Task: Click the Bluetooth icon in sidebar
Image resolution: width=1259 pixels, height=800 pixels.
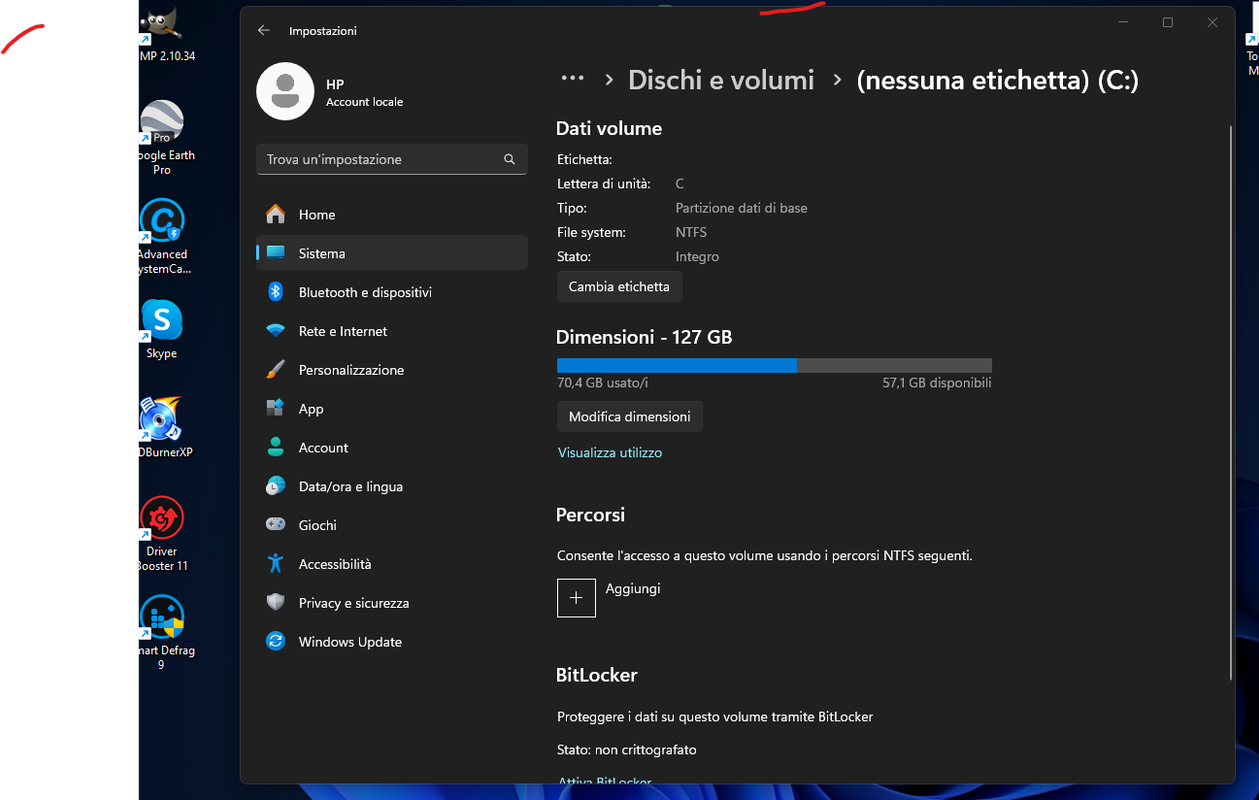Action: tap(276, 292)
